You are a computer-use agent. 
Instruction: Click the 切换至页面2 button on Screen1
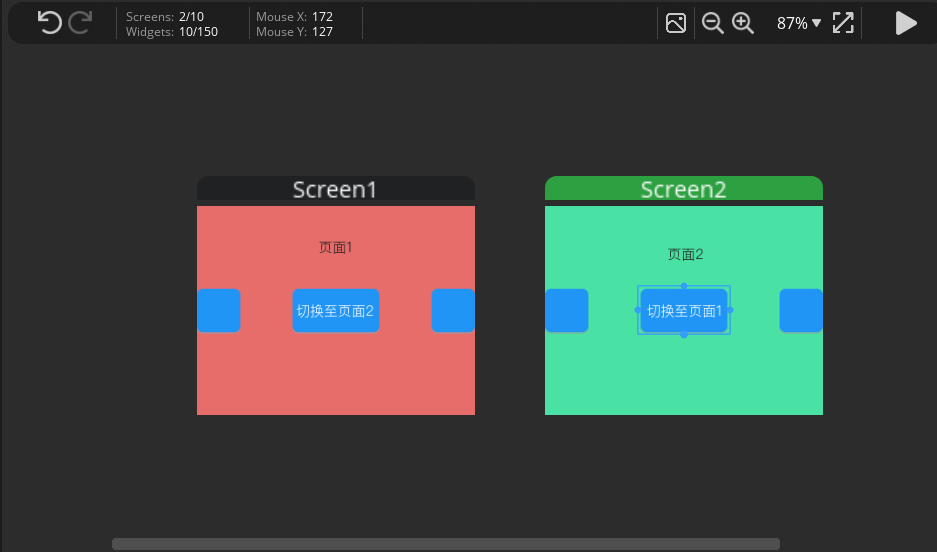point(336,311)
